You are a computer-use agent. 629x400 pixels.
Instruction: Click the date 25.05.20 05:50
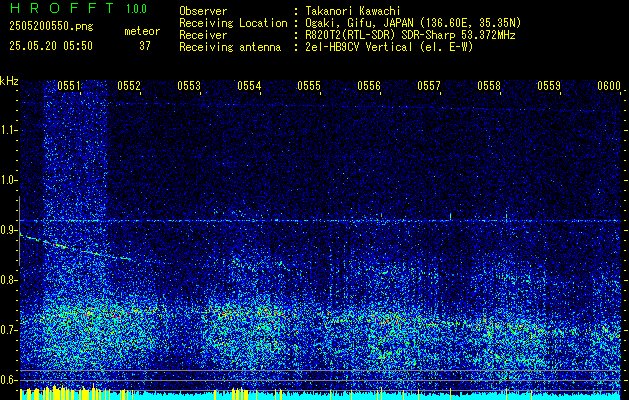coord(51,46)
